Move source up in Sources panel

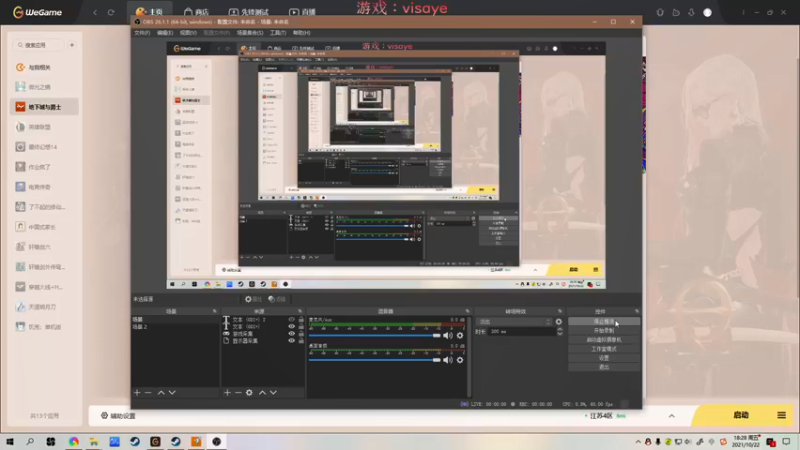pyautogui.click(x=262, y=392)
